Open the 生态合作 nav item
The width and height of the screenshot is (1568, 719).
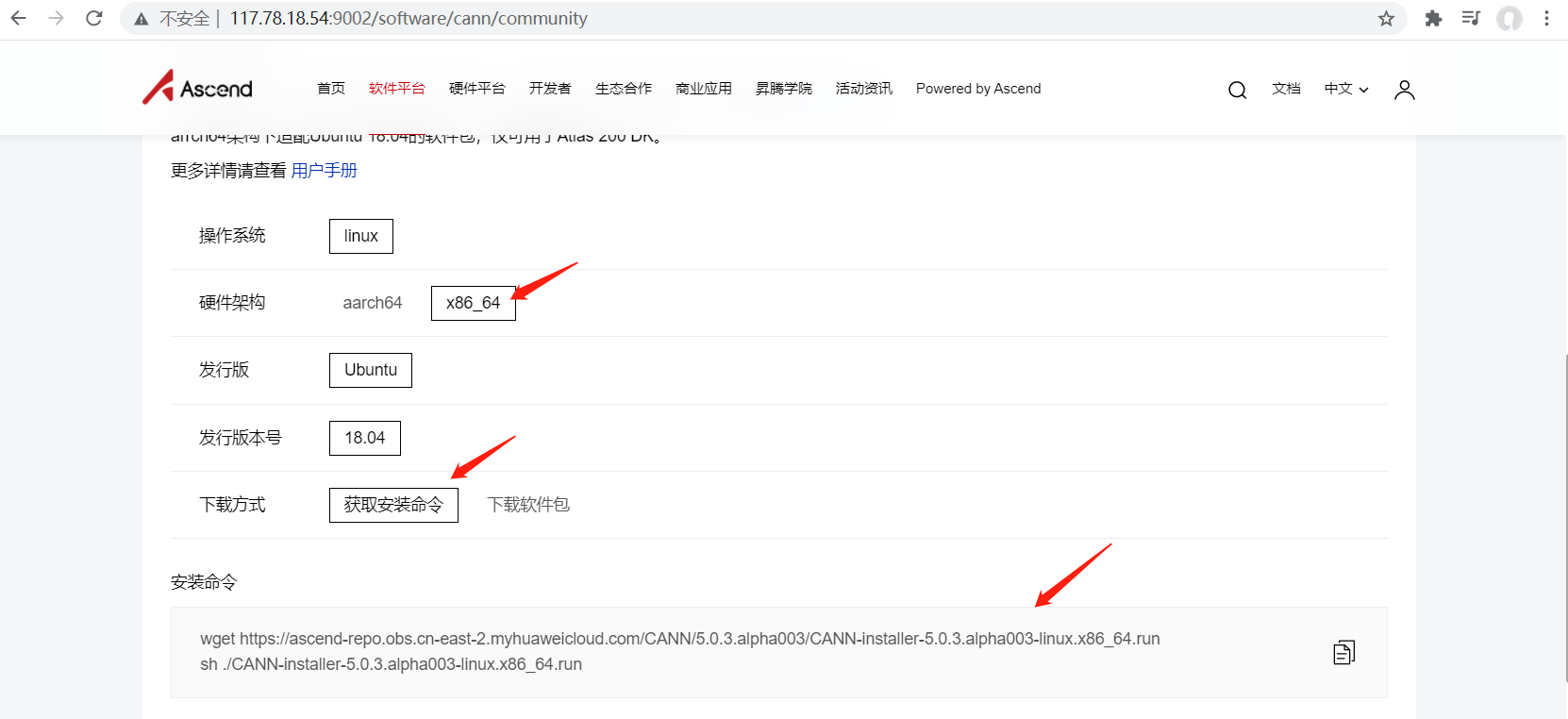click(624, 89)
